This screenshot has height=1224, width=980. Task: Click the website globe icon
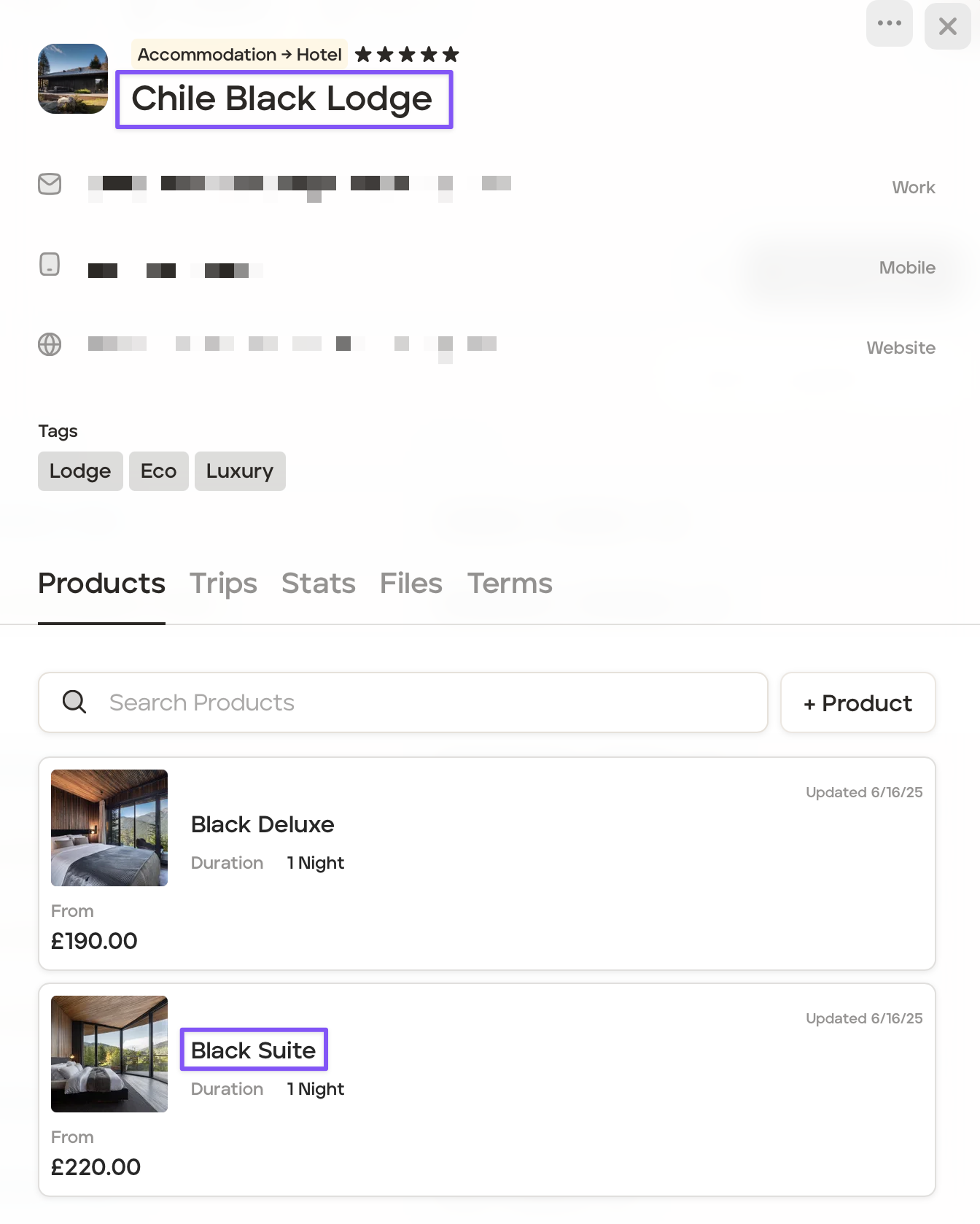50,344
